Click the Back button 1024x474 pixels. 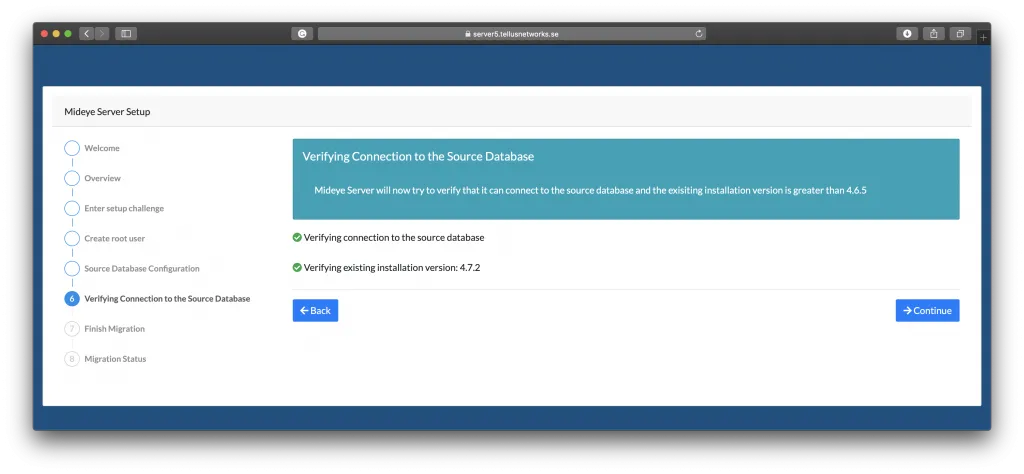tap(315, 311)
